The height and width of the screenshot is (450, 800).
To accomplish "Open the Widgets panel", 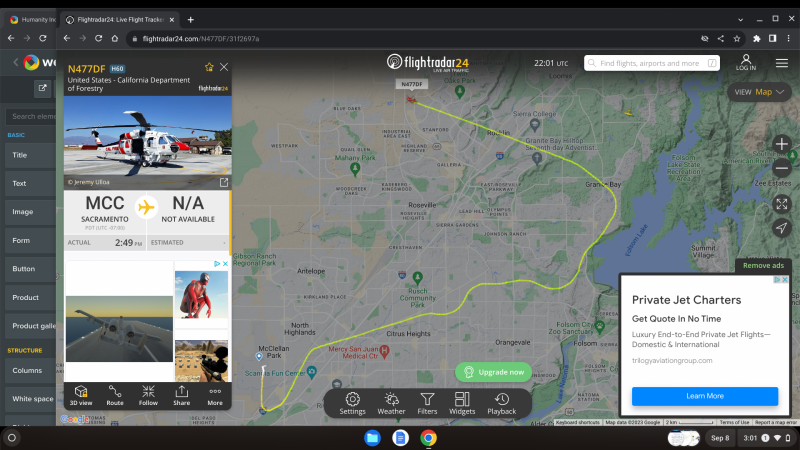I will click(x=462, y=403).
